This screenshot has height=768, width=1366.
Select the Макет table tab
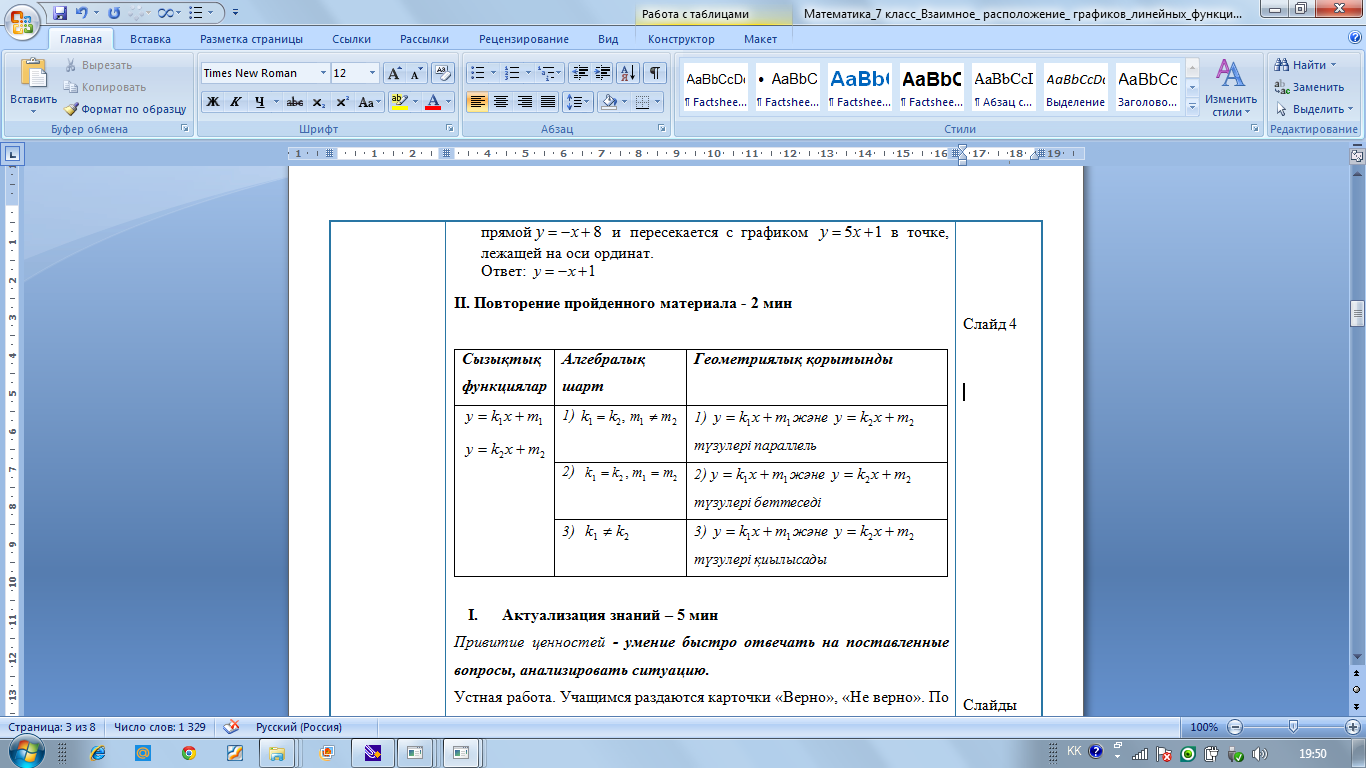point(760,39)
